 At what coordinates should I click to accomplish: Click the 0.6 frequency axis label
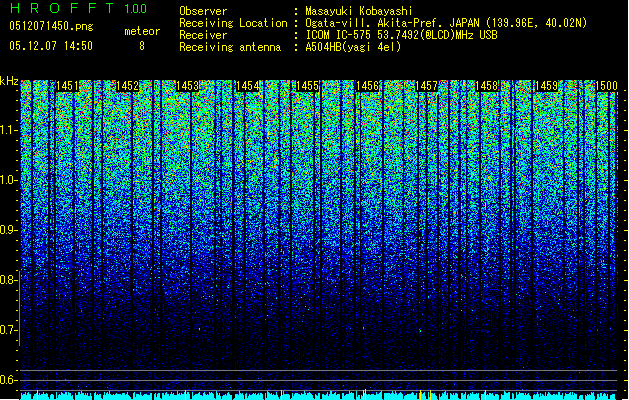click(8, 380)
